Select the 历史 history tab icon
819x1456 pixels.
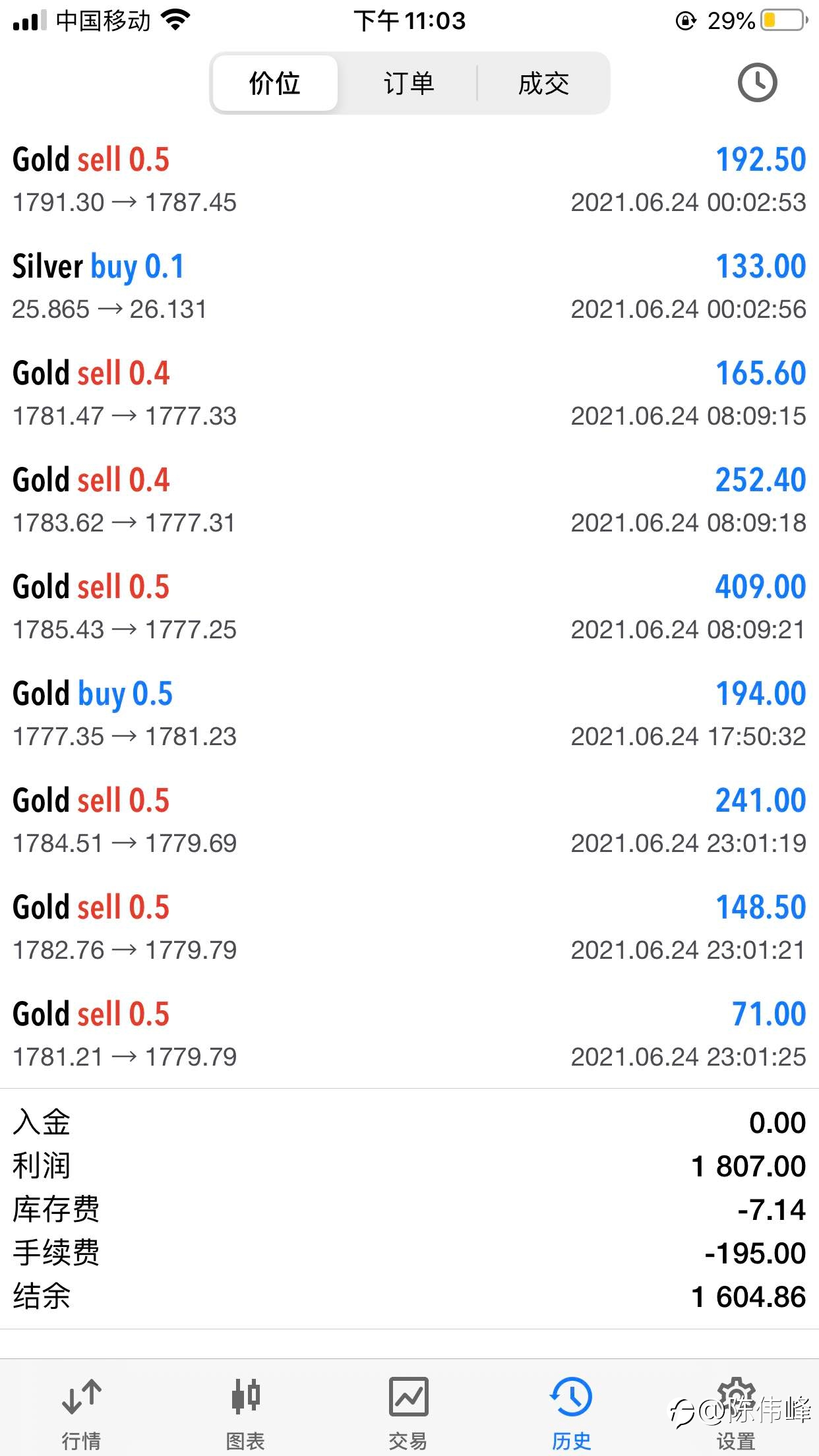pyautogui.click(x=571, y=1396)
